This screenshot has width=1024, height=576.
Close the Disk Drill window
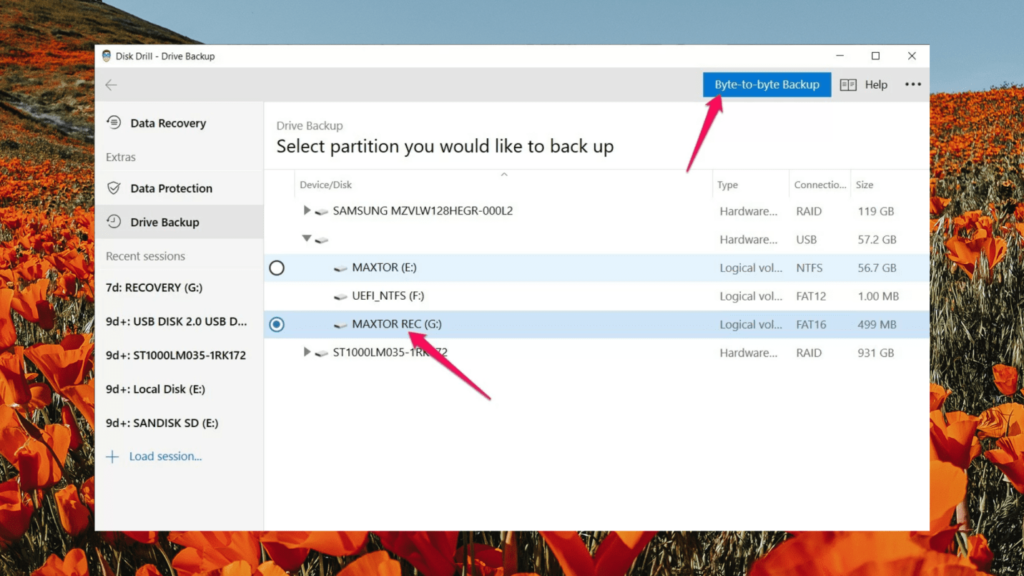tap(912, 56)
